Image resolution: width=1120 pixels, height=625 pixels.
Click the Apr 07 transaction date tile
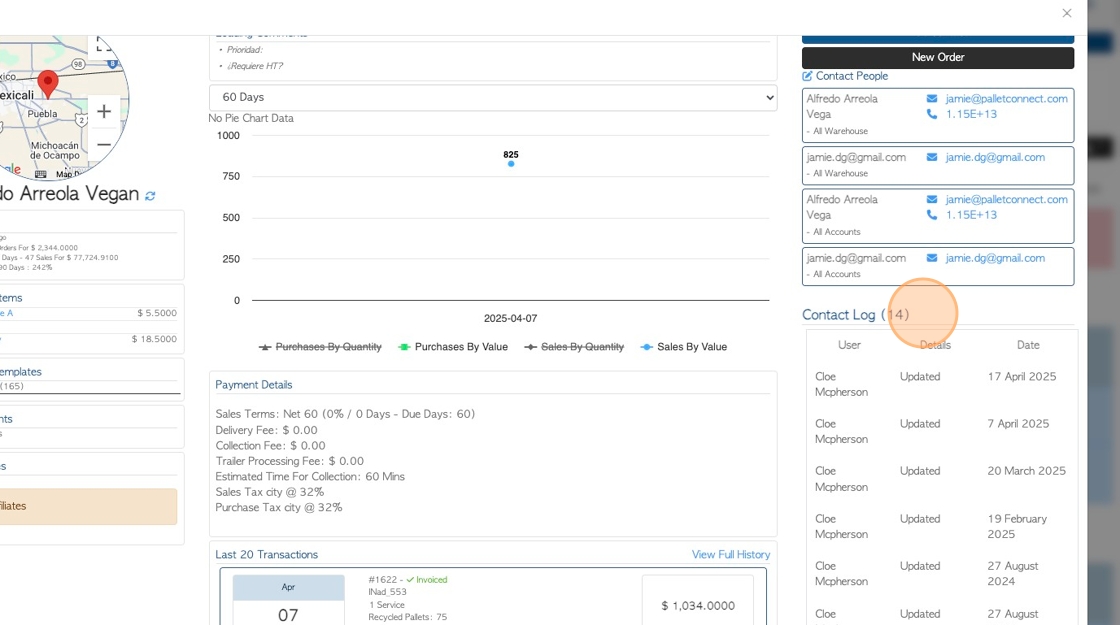coord(289,600)
